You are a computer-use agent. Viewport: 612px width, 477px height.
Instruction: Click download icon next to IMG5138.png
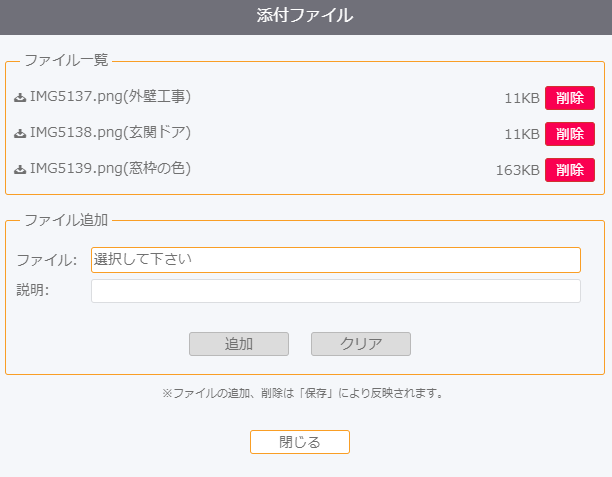[20, 133]
